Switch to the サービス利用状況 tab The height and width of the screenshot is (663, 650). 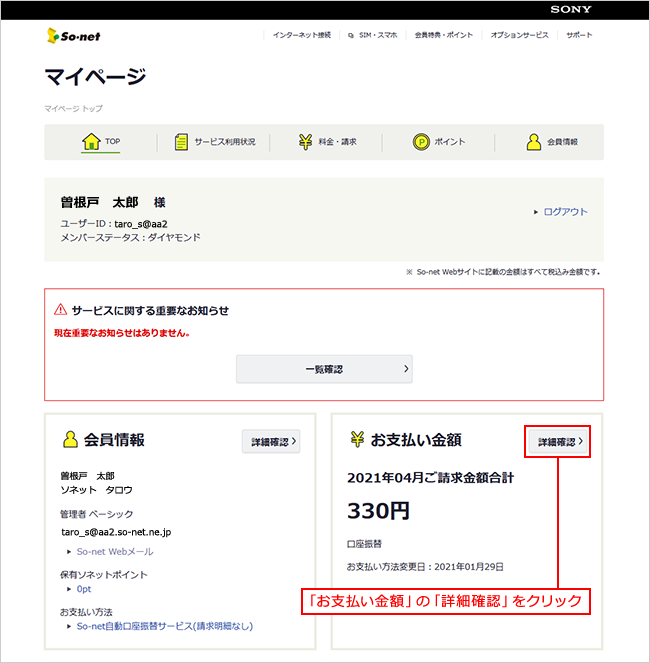pyautogui.click(x=214, y=142)
